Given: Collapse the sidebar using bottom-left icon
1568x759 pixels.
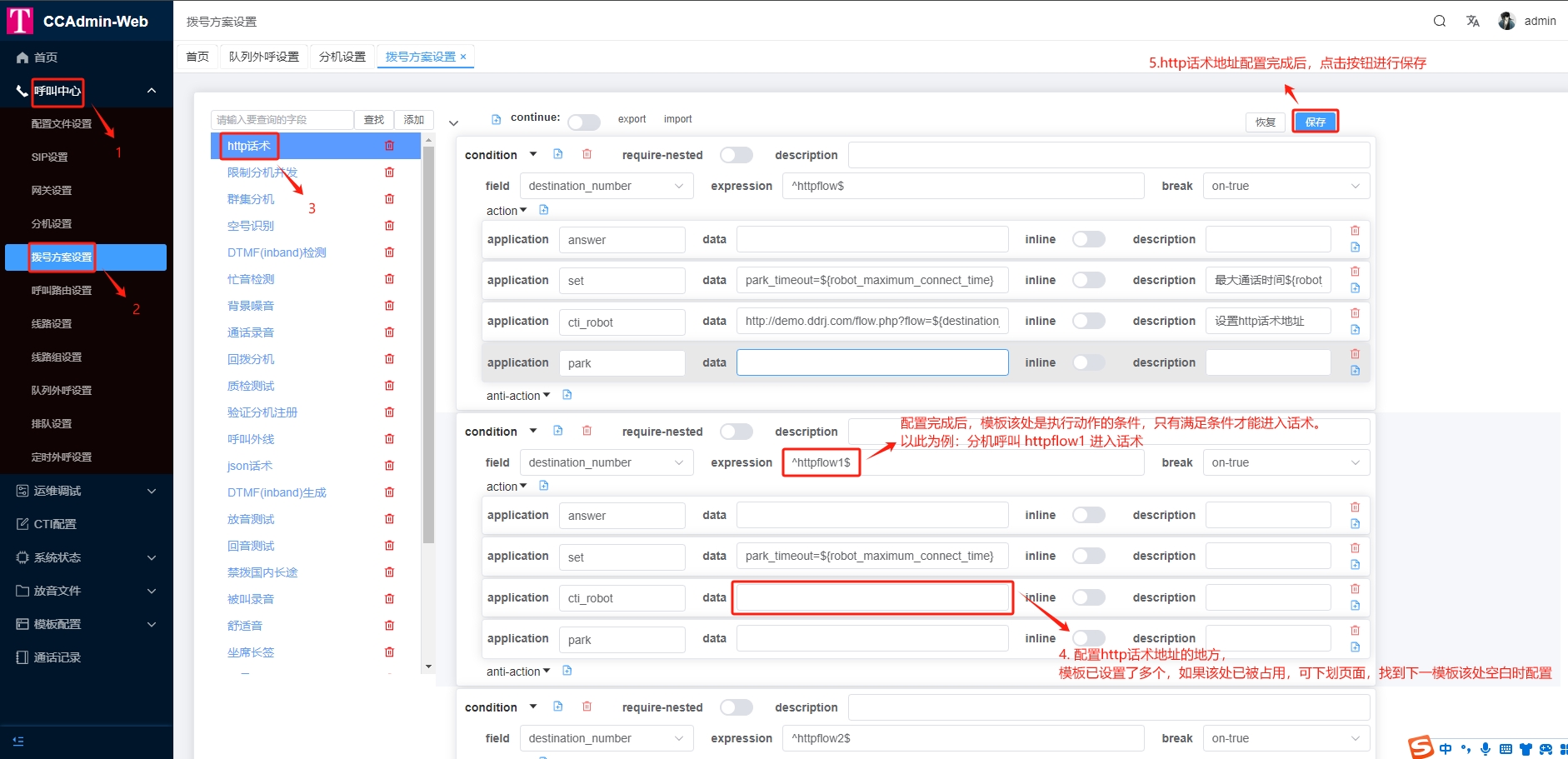Looking at the screenshot, I should [18, 741].
